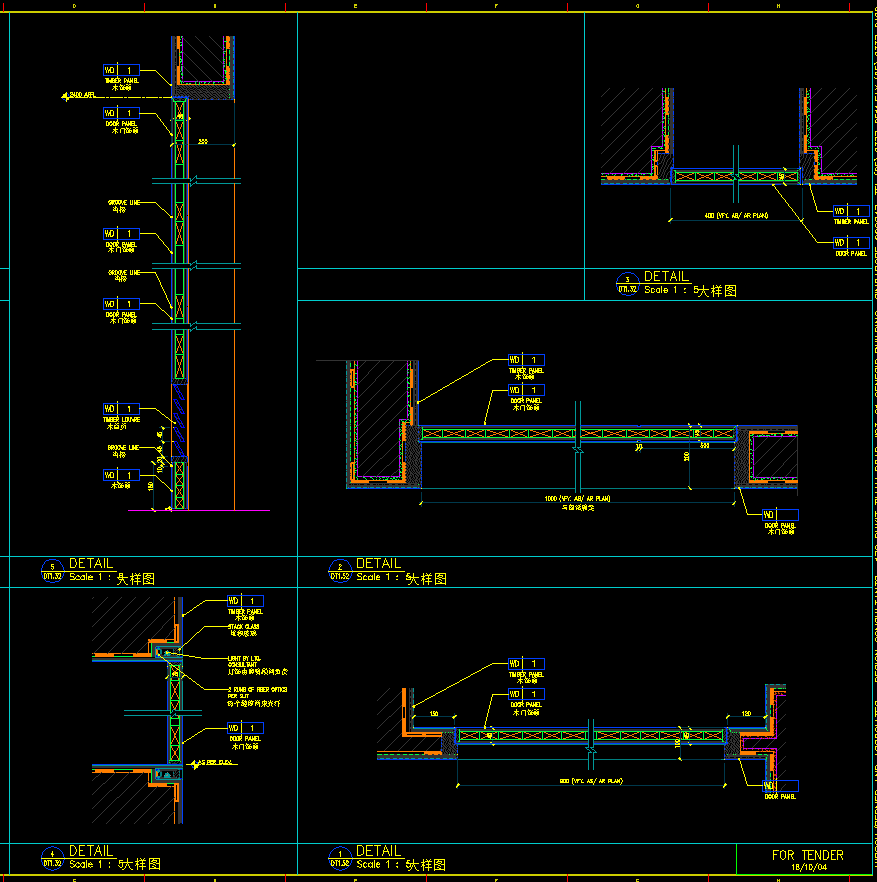Select the AS PER ELEV. annotation
This screenshot has height=882, width=877.
tap(213, 762)
